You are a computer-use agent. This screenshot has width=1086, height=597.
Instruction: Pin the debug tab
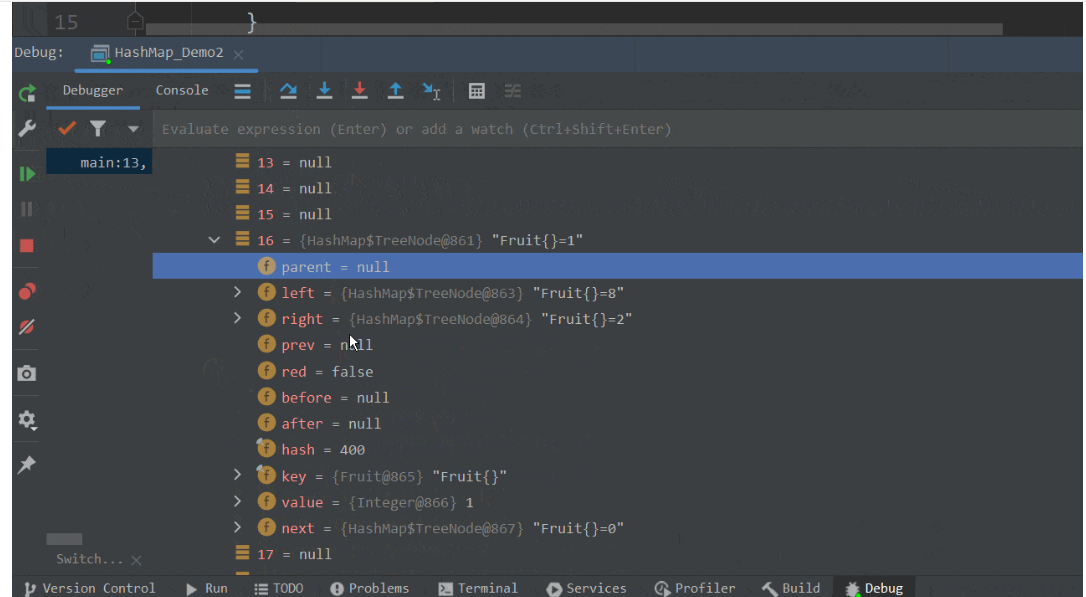tap(27, 464)
